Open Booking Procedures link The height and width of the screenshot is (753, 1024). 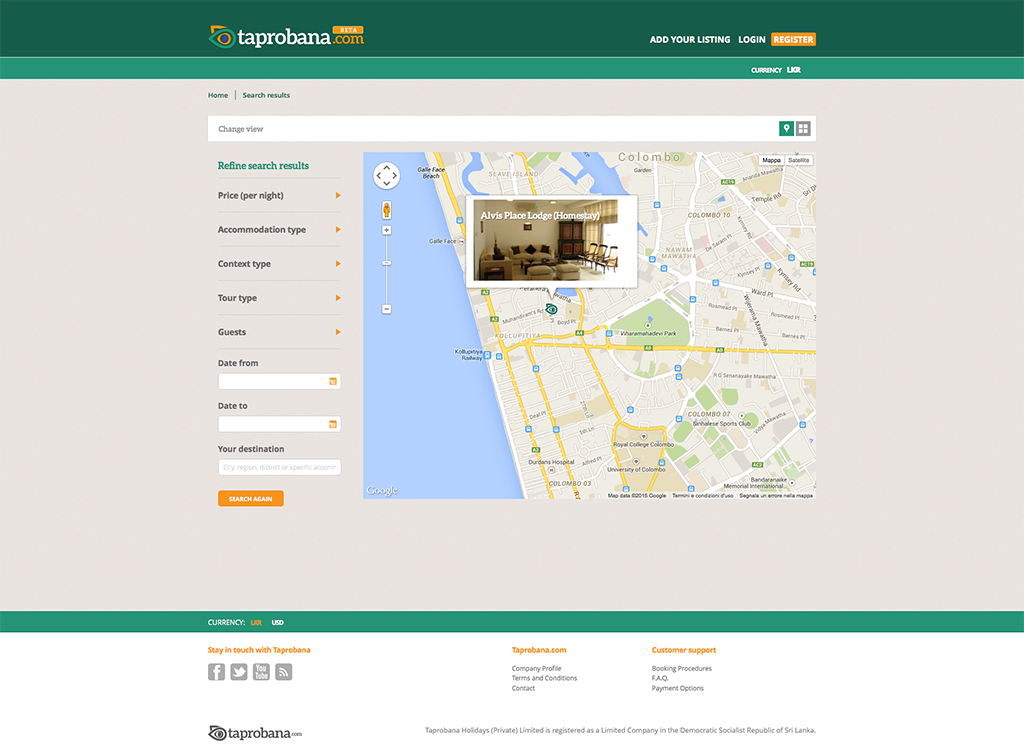click(x=681, y=668)
